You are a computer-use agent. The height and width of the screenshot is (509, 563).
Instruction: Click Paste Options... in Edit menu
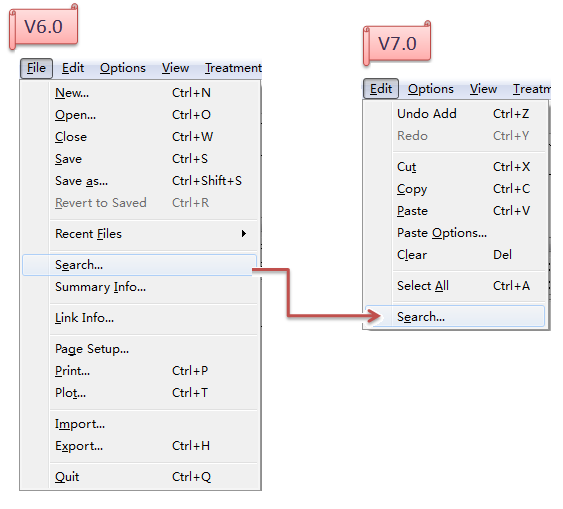pos(455,233)
